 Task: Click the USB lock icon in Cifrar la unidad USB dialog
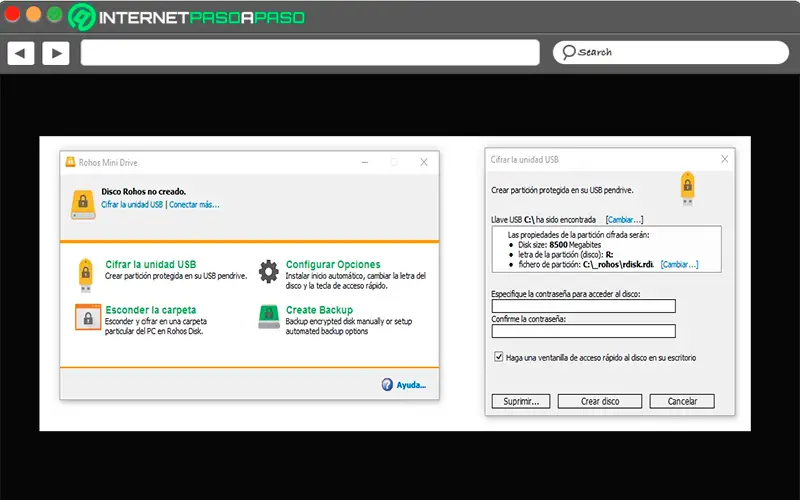[x=688, y=188]
